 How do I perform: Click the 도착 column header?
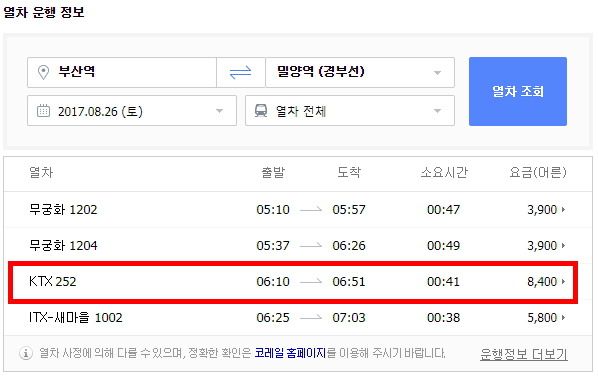point(349,172)
